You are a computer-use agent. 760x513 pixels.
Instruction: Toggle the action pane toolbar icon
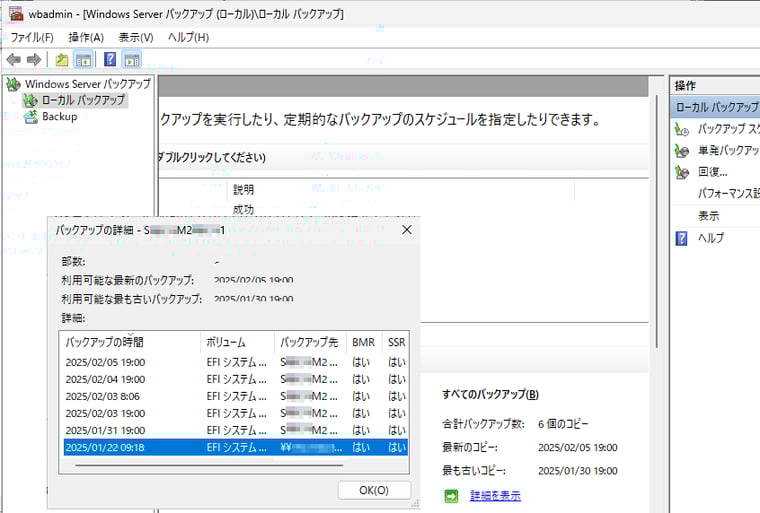click(132, 59)
